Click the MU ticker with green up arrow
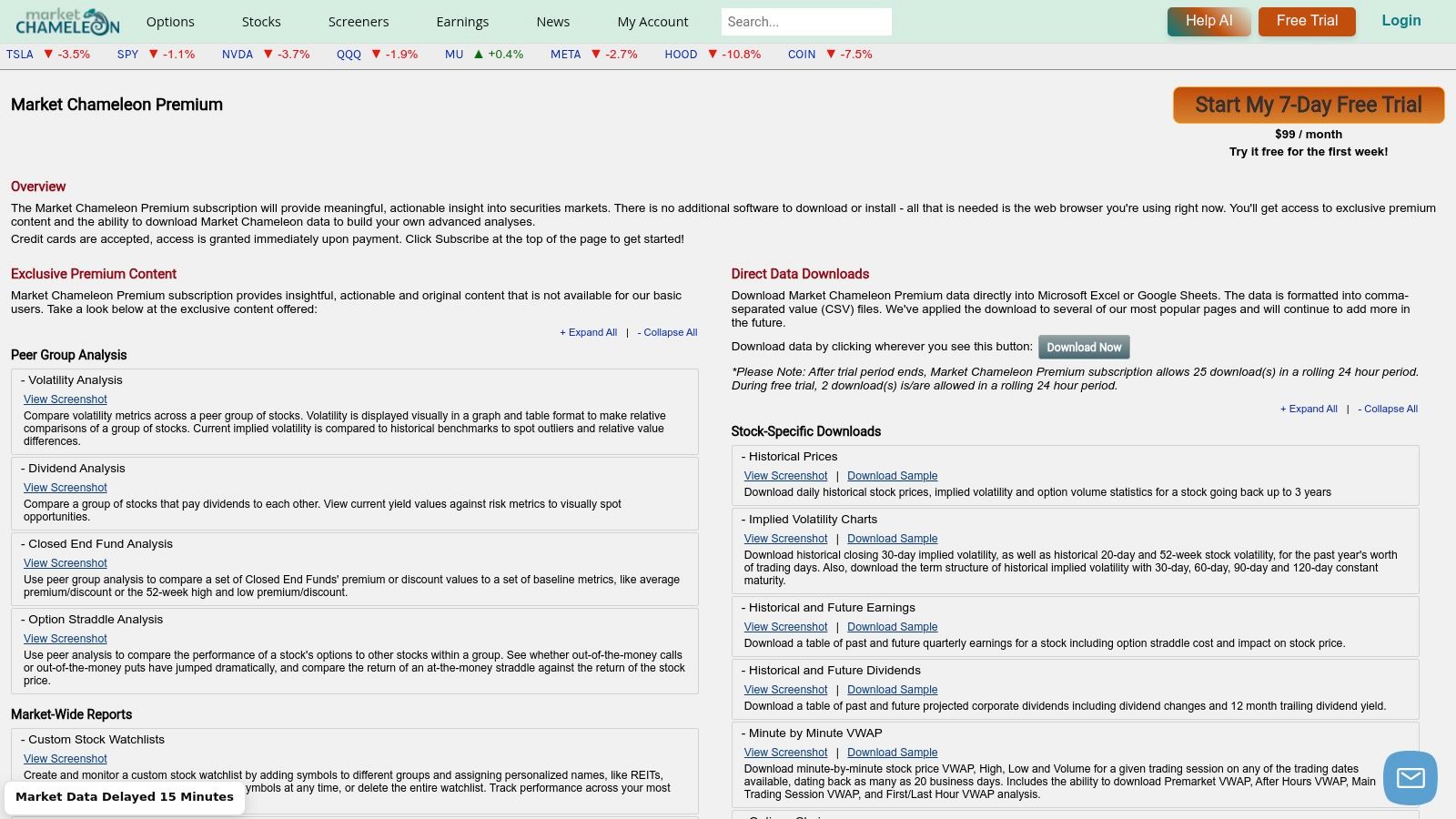 coord(454,55)
